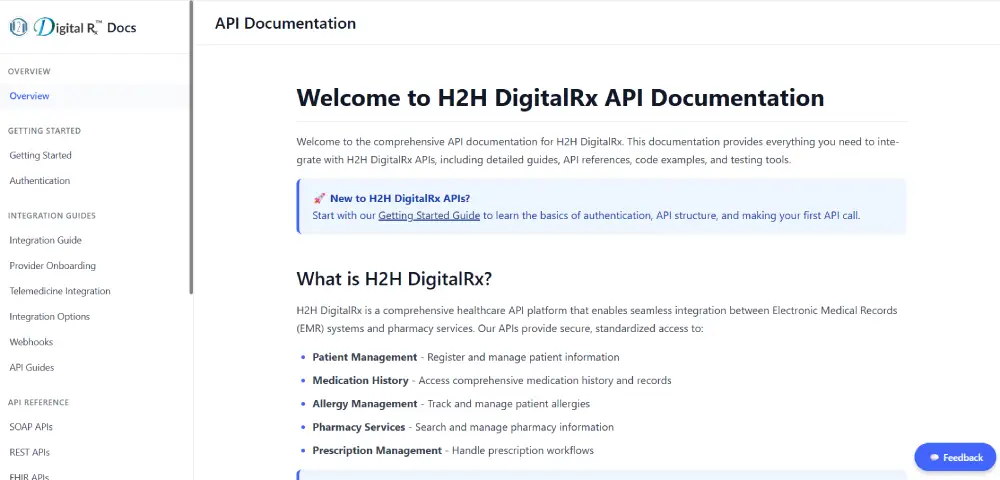
Task: Click the H2H circular logo icon
Action: [18, 27]
